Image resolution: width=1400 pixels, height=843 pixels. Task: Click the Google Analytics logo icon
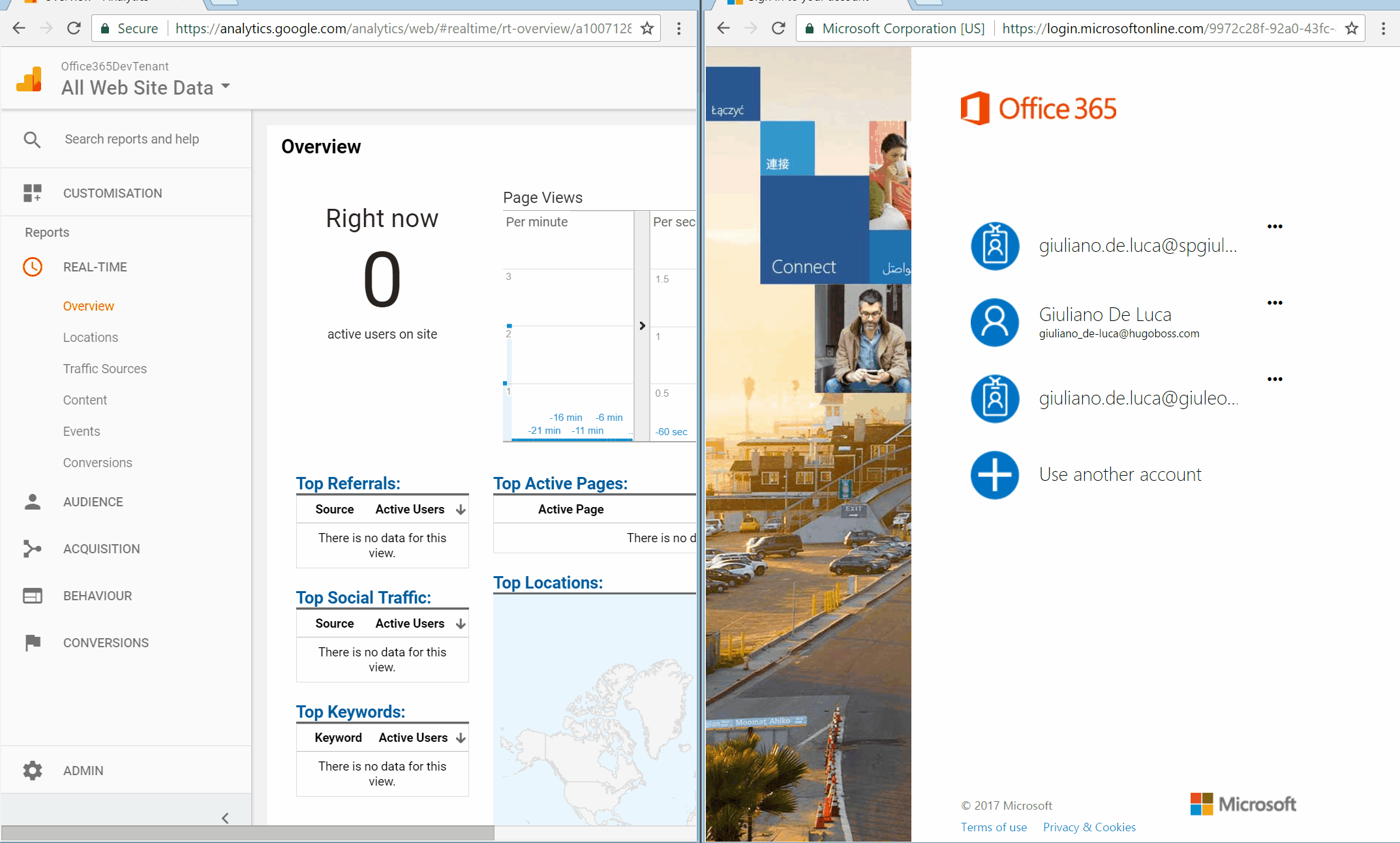[x=29, y=79]
